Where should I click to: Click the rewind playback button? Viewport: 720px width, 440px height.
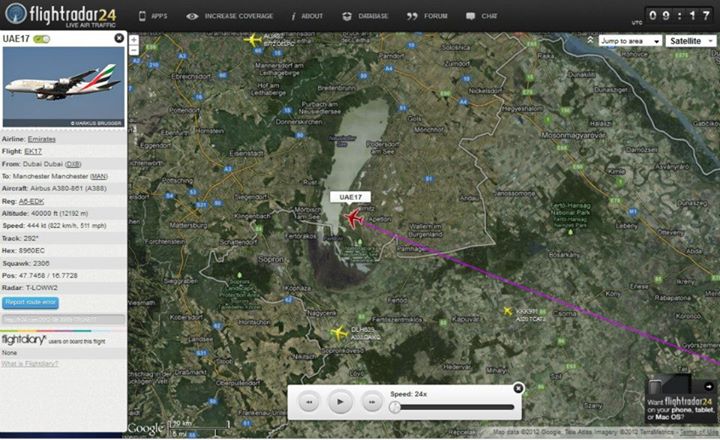point(309,402)
